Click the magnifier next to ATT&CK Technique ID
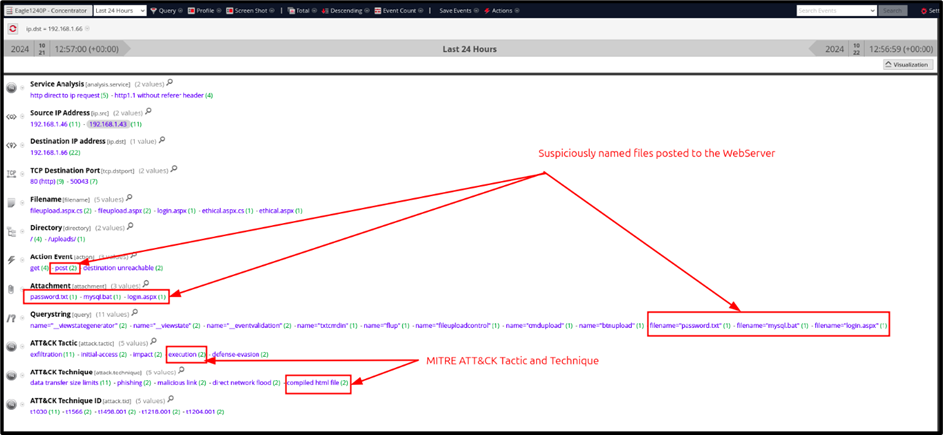 click(x=171, y=399)
